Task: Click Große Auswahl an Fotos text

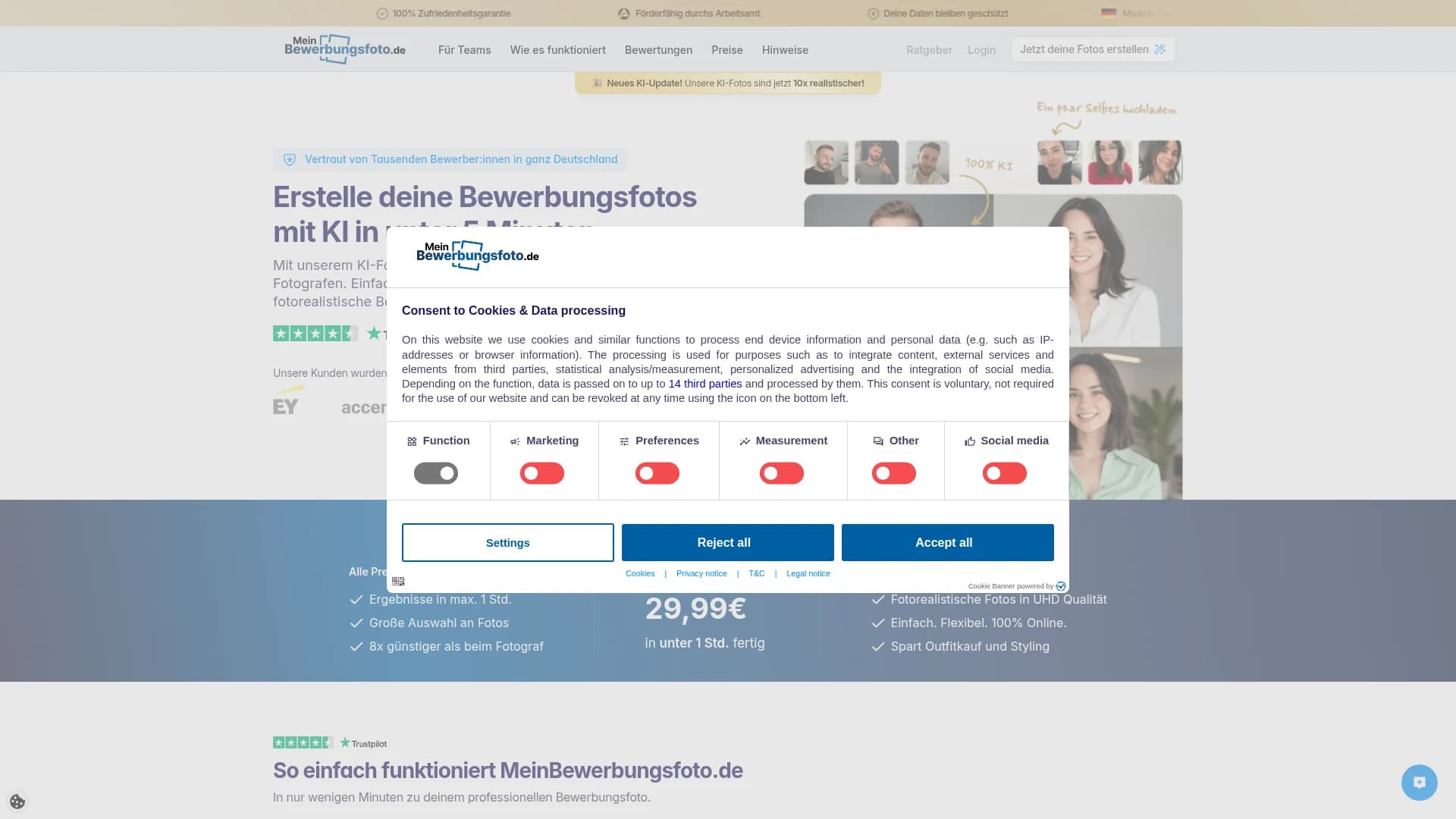Action: point(439,623)
